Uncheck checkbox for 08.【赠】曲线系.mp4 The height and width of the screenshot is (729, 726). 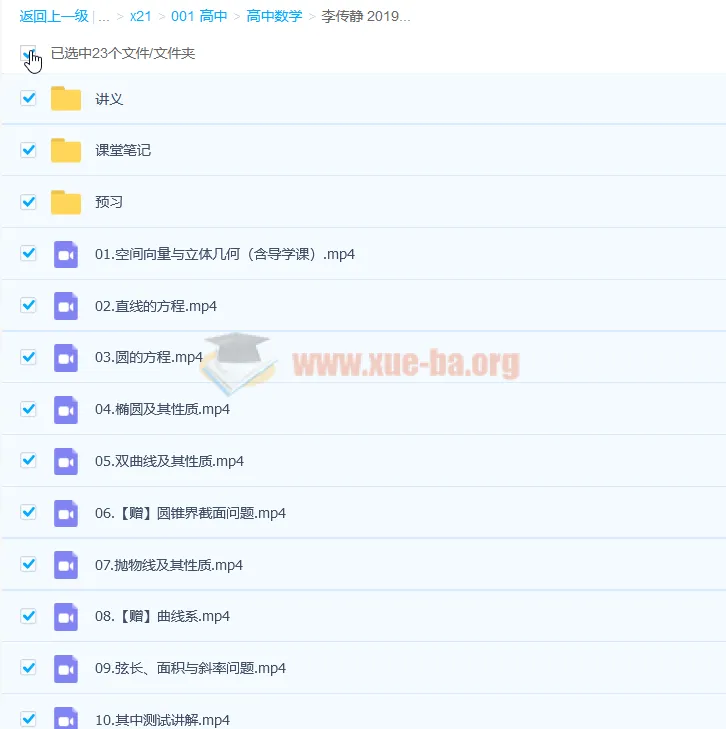click(28, 616)
